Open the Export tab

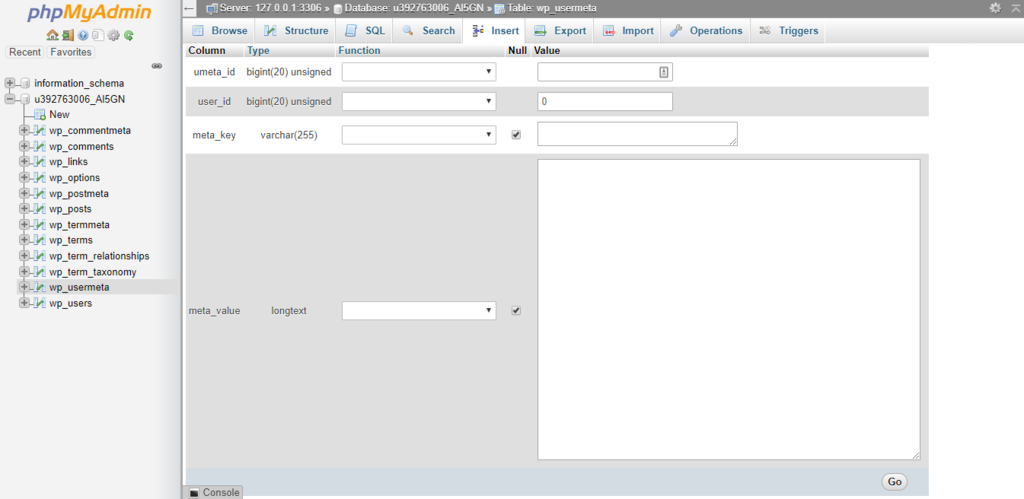pyautogui.click(x=560, y=31)
